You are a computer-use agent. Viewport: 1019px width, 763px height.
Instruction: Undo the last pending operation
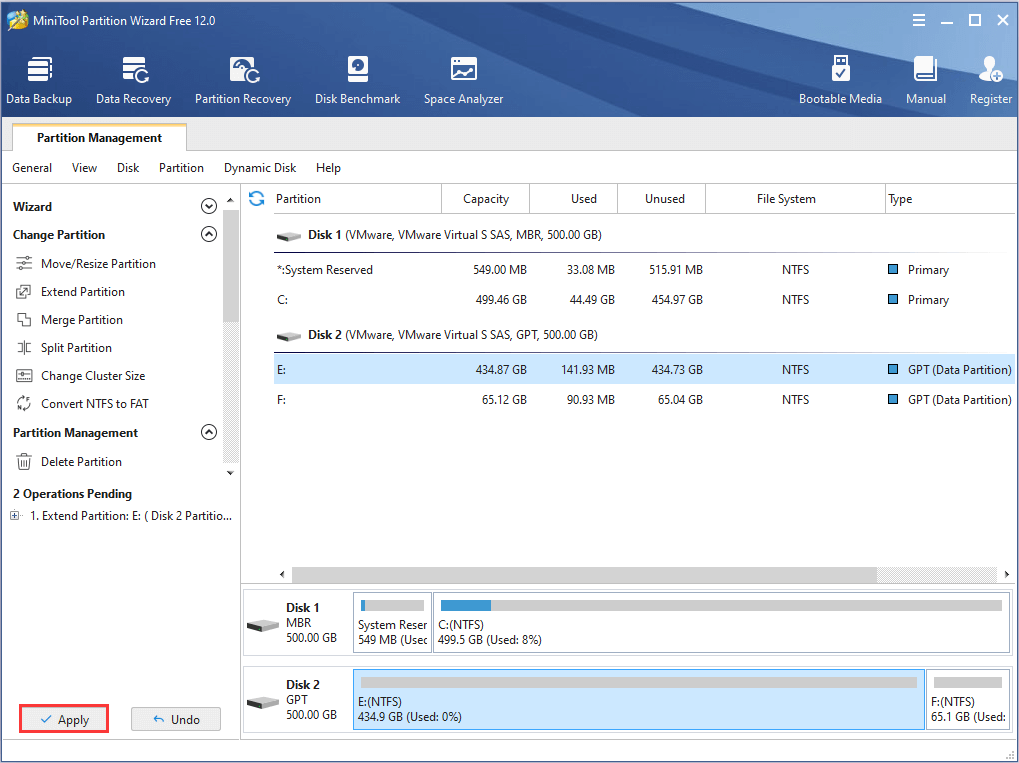point(176,719)
